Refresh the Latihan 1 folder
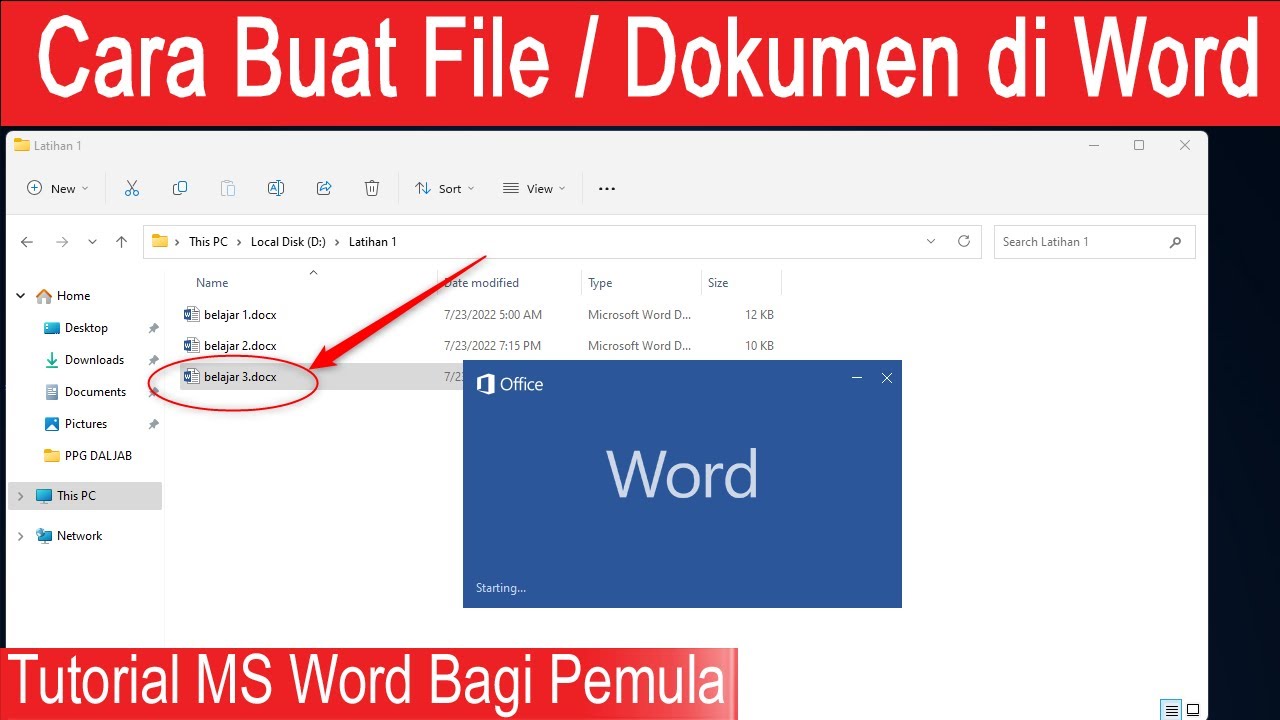Image resolution: width=1280 pixels, height=720 pixels. (x=964, y=242)
